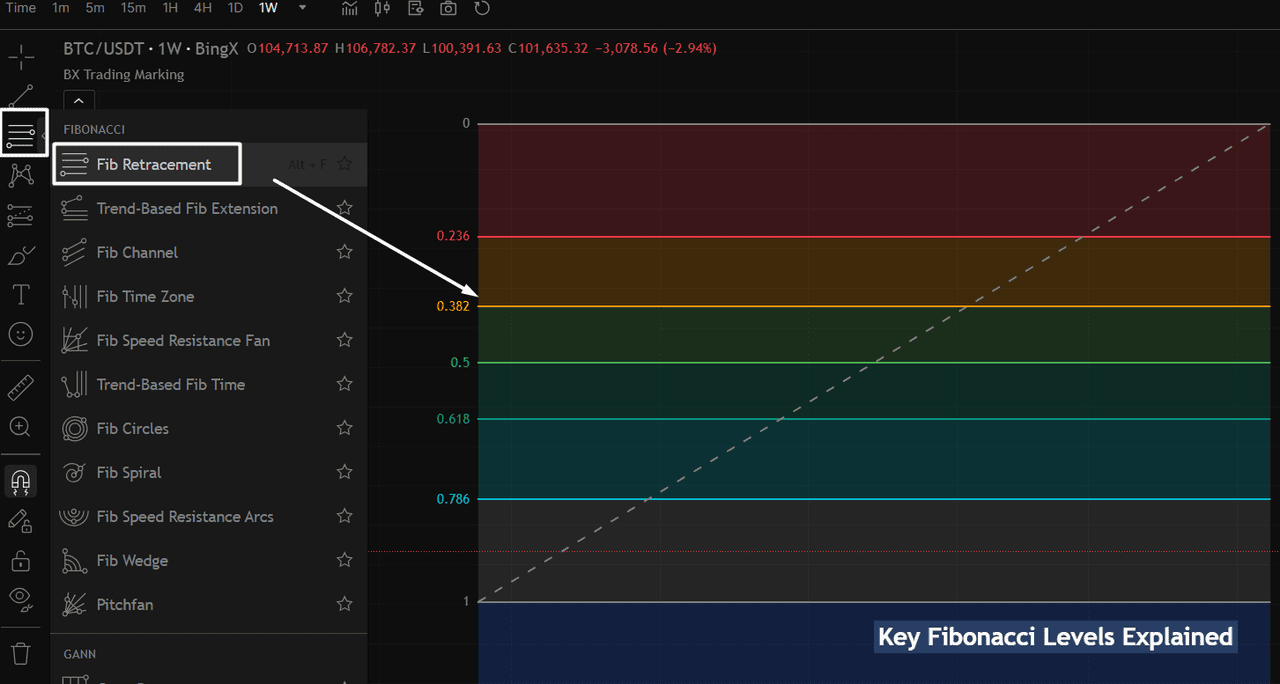Take a chart snapshot with camera icon
Screen dimensions: 1280x684
click(x=449, y=9)
